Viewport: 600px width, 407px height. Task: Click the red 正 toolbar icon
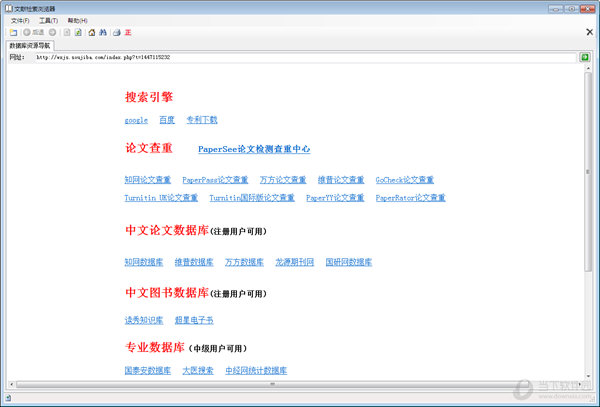pyautogui.click(x=128, y=33)
